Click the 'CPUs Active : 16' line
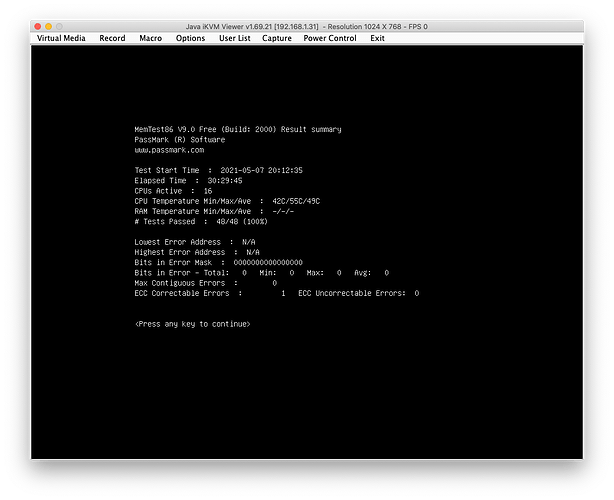The height and width of the screenshot is (500, 614). click(x=173, y=191)
